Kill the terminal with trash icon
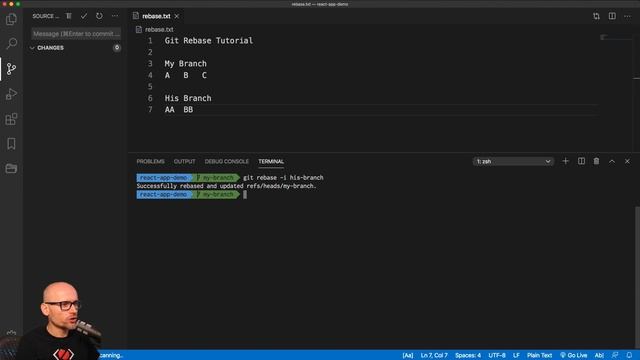This screenshot has height=360, width=640. [x=596, y=161]
